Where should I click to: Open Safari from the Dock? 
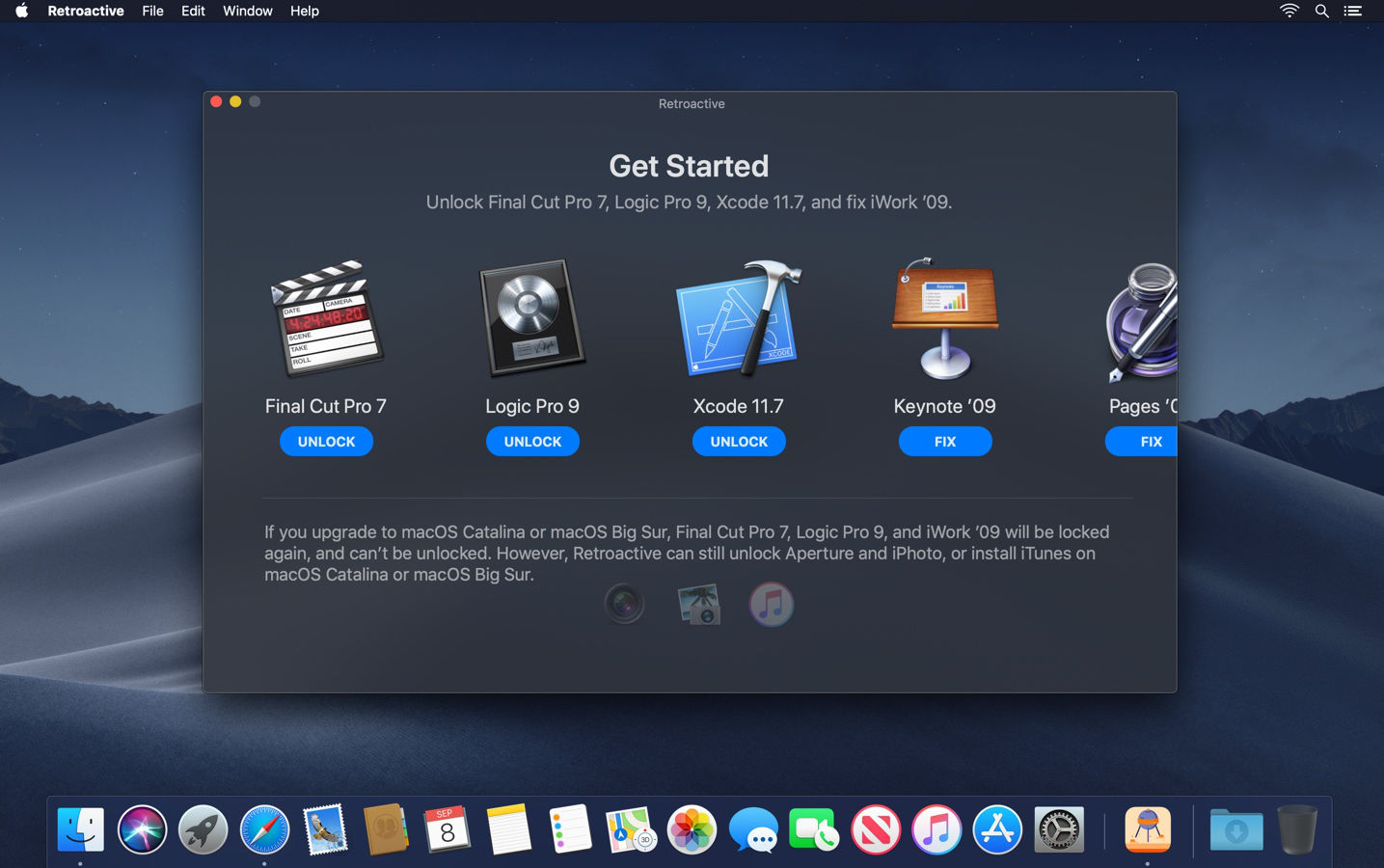pos(264,828)
